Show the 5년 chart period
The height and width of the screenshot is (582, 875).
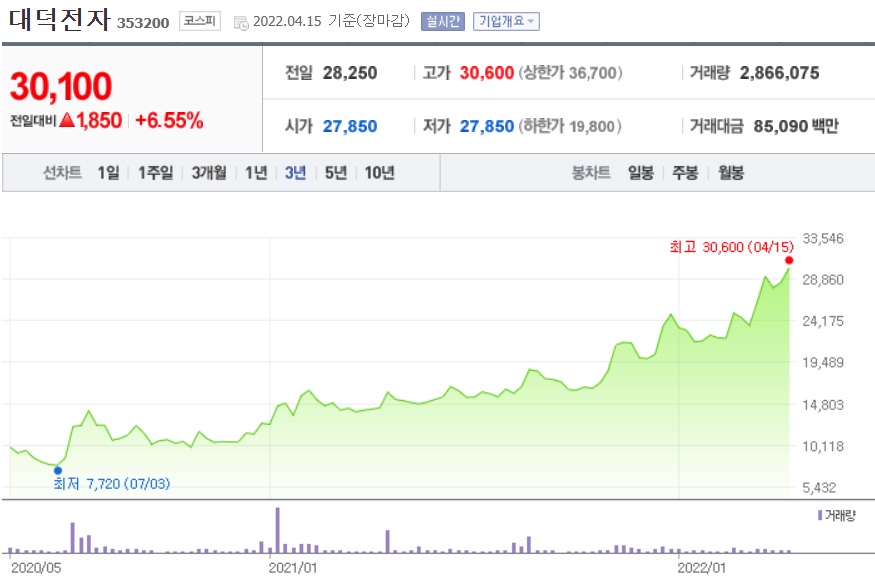(335, 172)
